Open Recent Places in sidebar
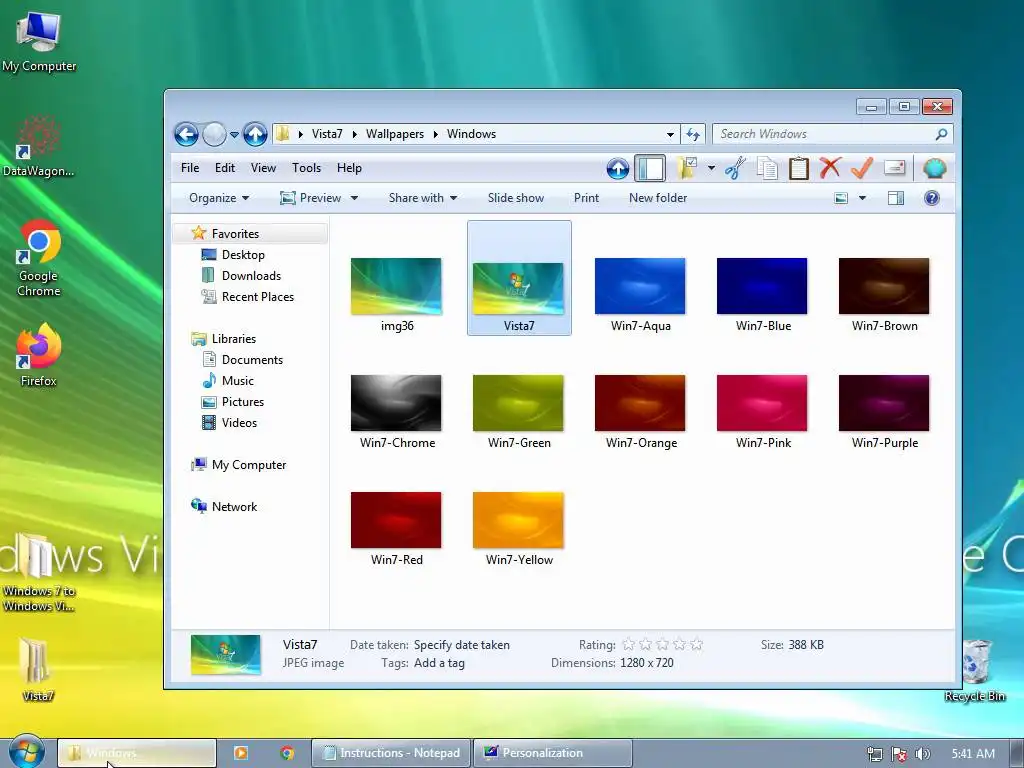This screenshot has height=768, width=1024. [x=258, y=296]
